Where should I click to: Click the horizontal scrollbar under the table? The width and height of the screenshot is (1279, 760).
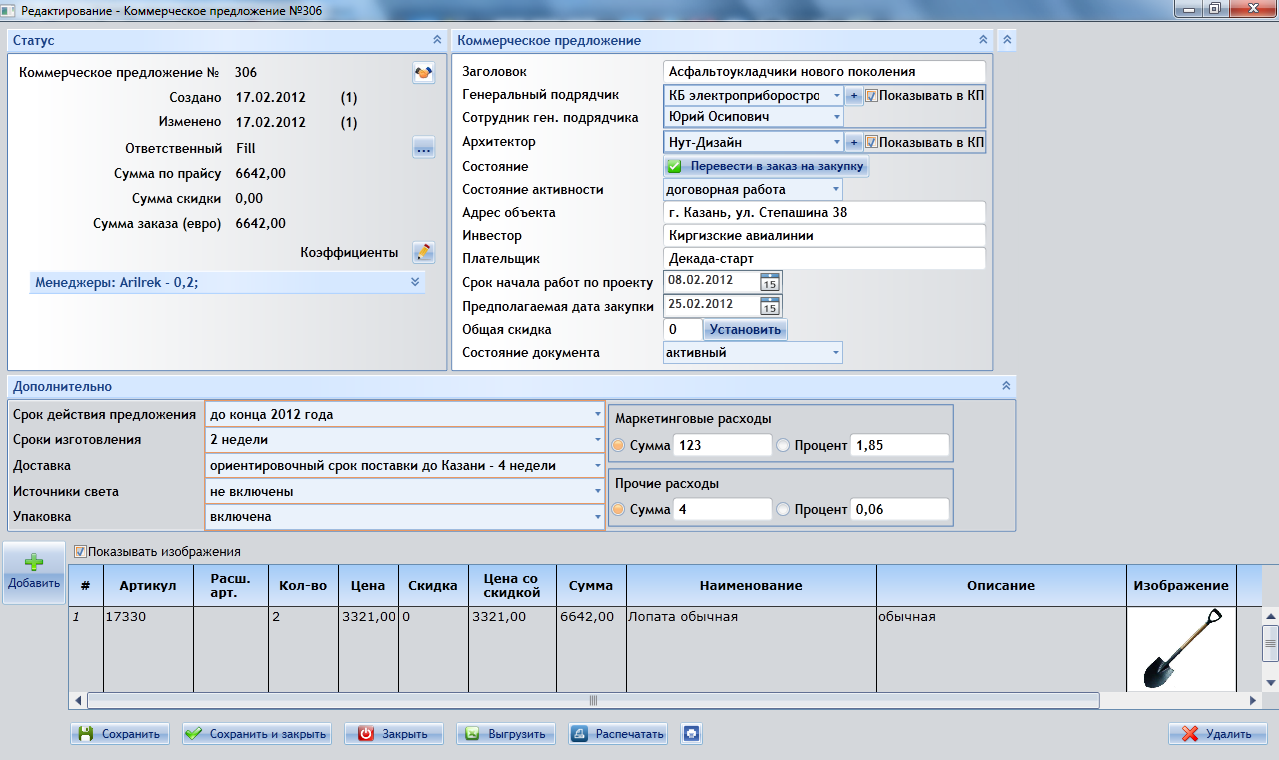[x=592, y=701]
